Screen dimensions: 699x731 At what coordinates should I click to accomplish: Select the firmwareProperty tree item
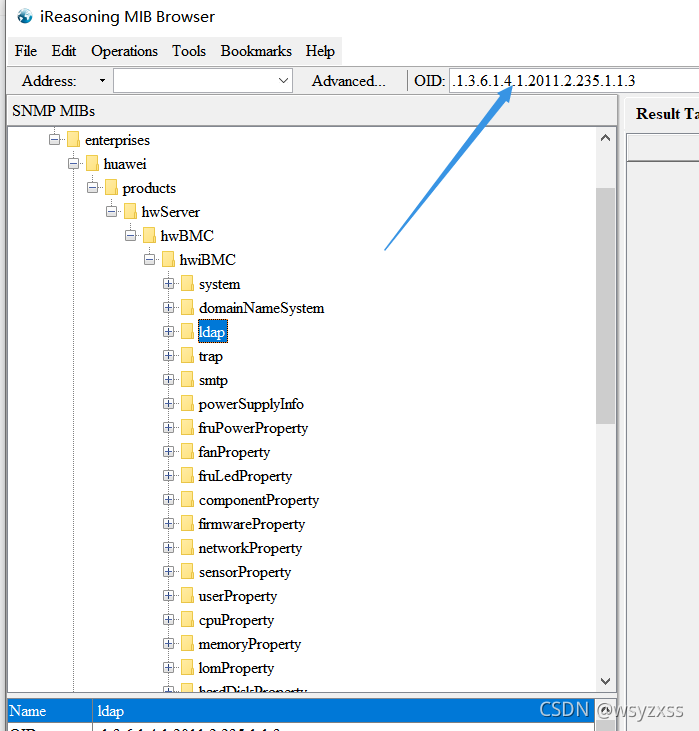pyautogui.click(x=252, y=524)
